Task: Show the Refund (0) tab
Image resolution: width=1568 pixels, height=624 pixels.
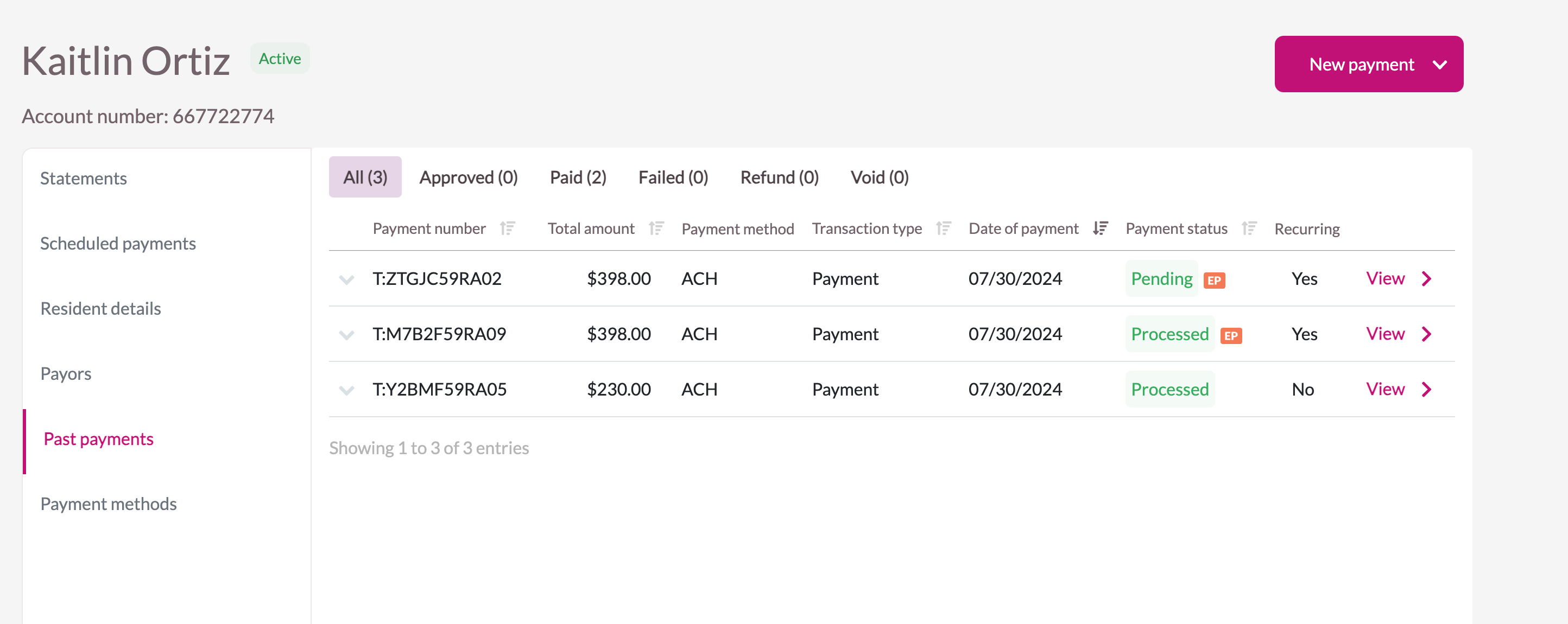Action: click(x=779, y=177)
